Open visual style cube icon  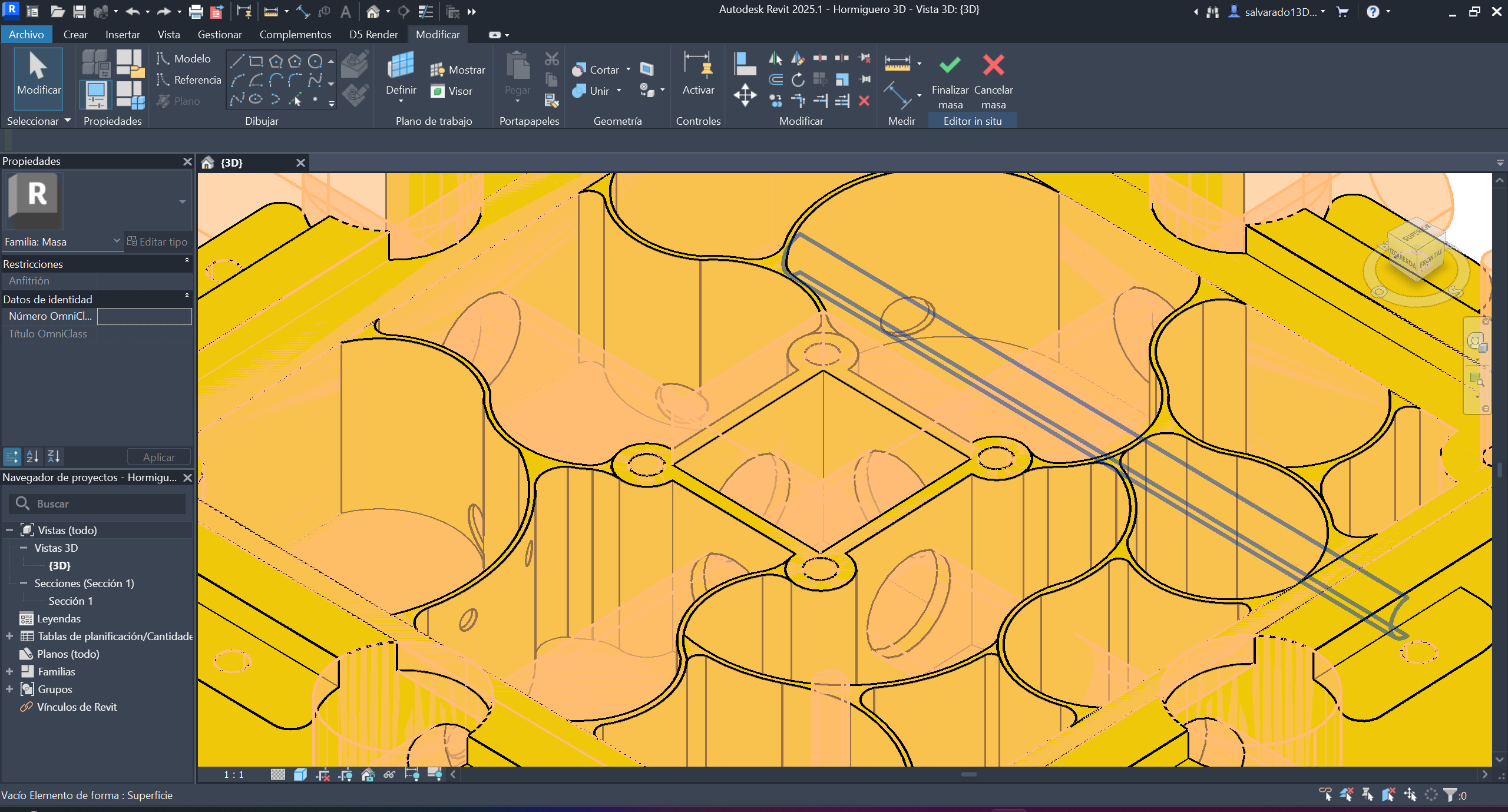(300, 775)
